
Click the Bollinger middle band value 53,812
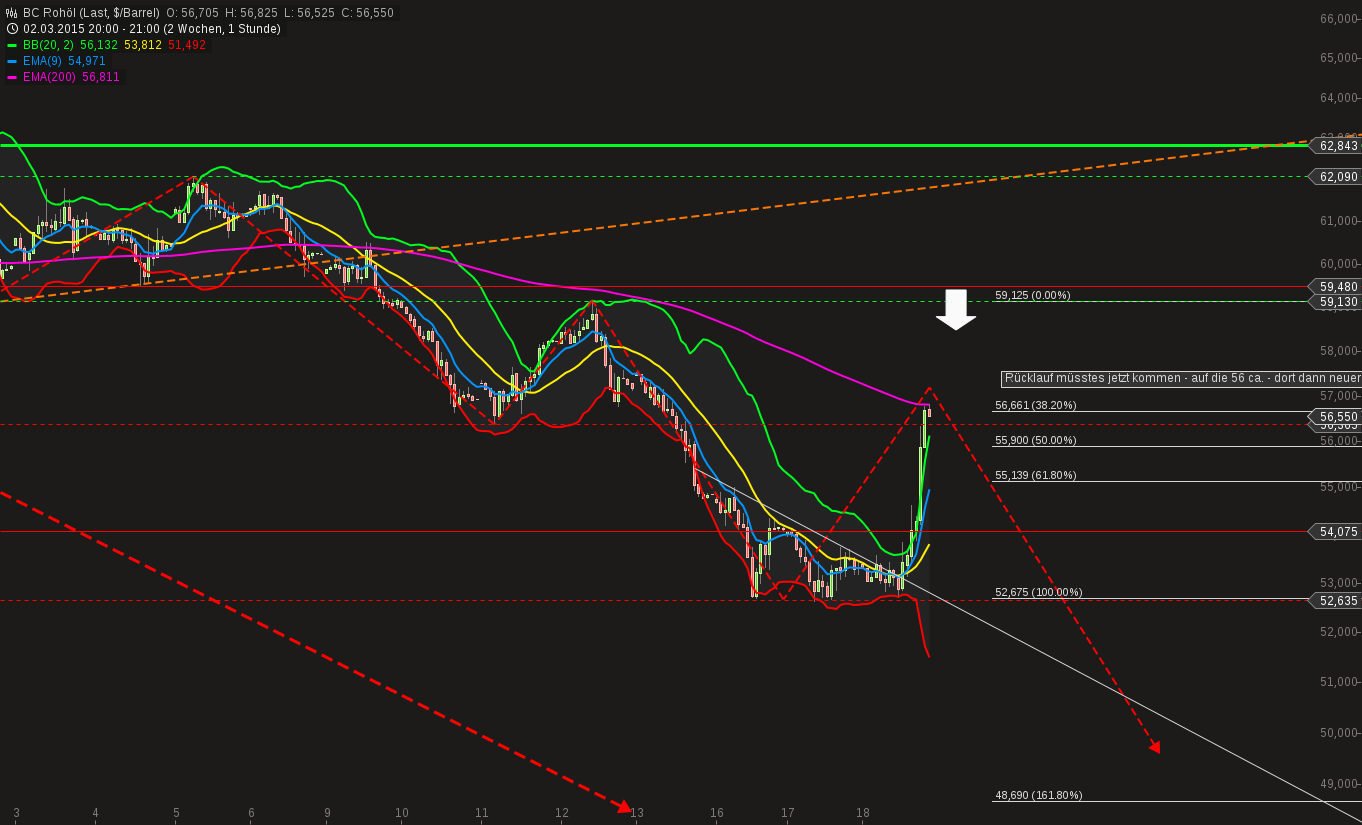[143, 45]
